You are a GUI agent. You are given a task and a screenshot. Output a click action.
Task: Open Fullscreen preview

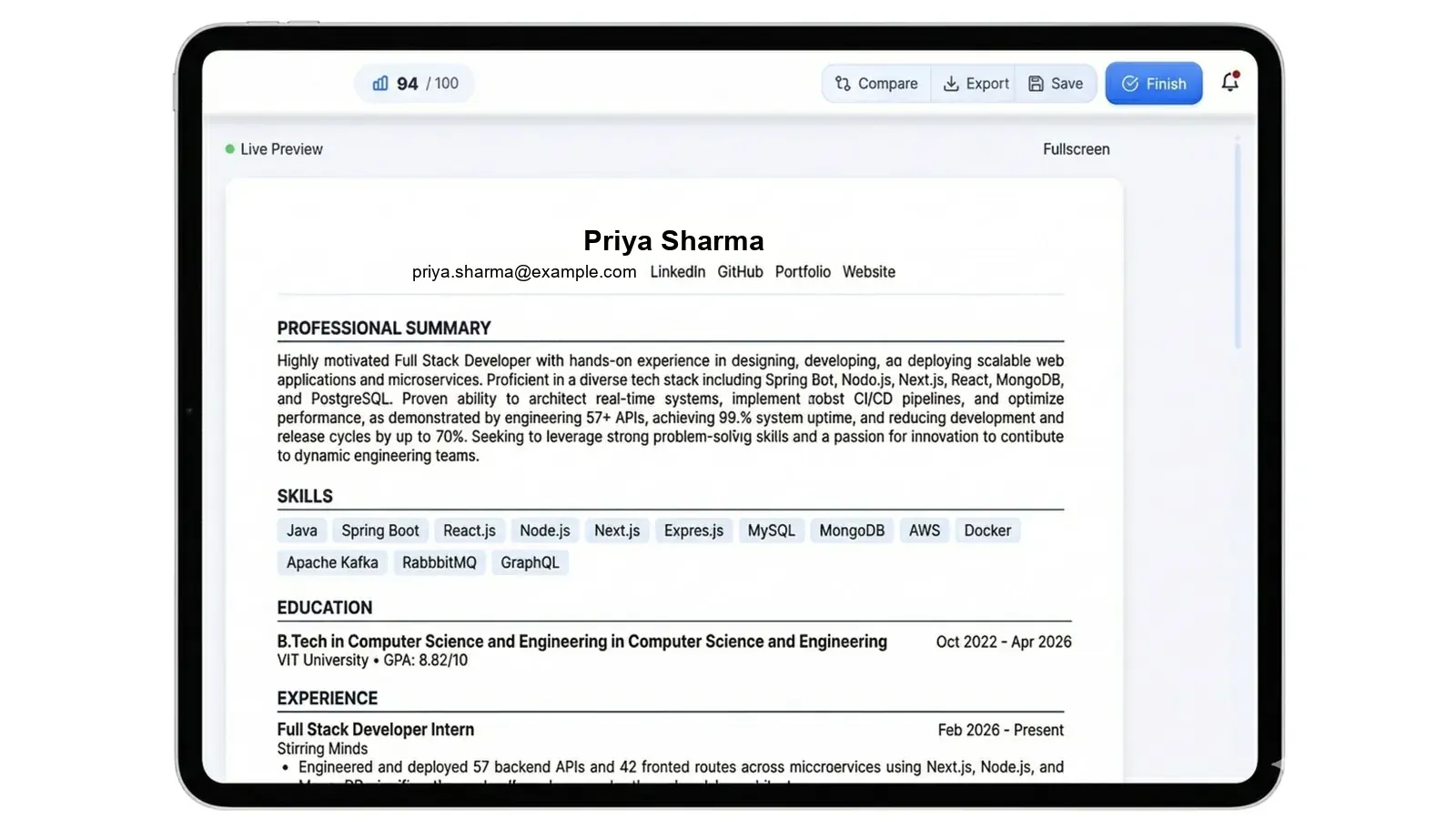pos(1076,149)
